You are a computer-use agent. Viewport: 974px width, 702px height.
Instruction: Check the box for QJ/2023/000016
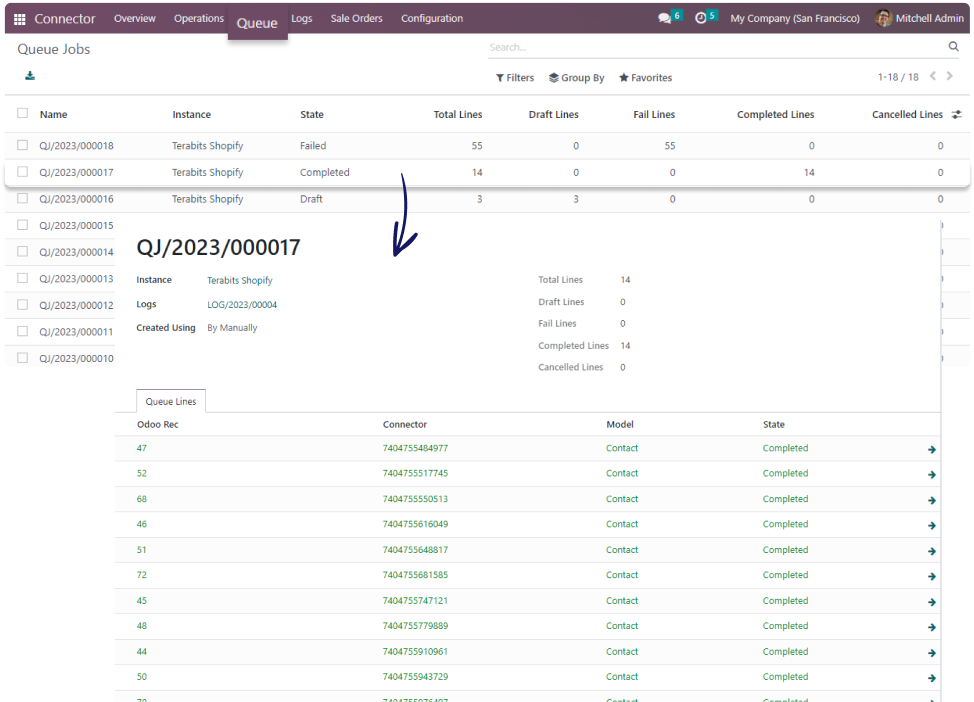pyautogui.click(x=23, y=198)
